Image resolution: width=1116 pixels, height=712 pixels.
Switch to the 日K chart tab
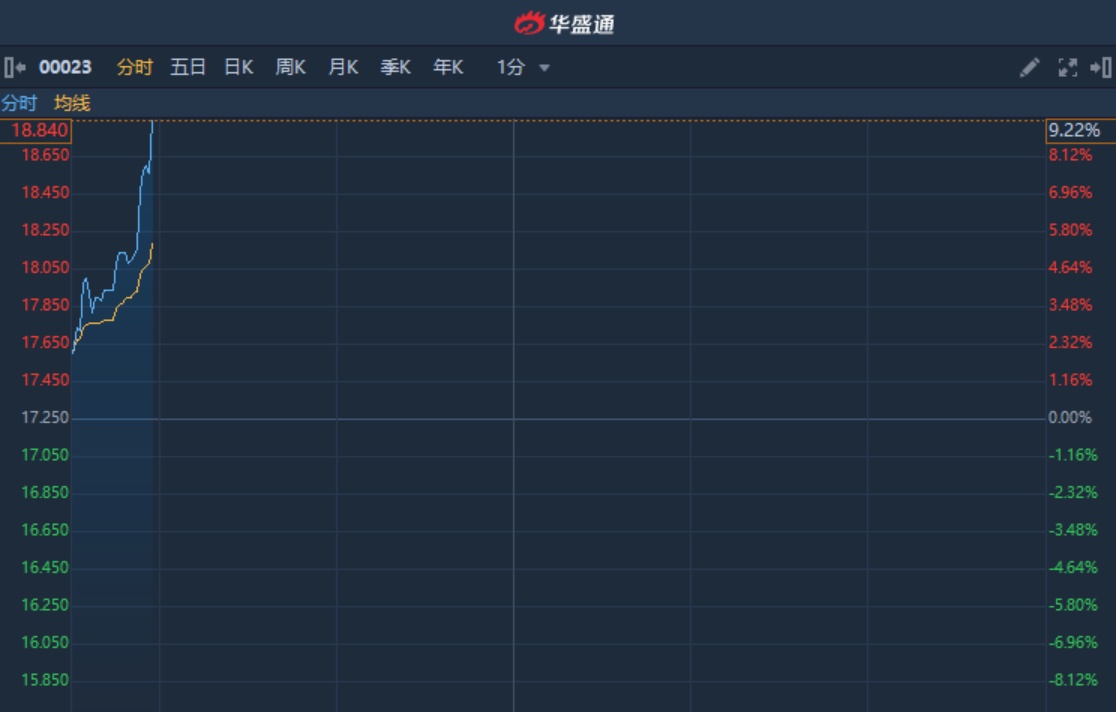pos(239,68)
